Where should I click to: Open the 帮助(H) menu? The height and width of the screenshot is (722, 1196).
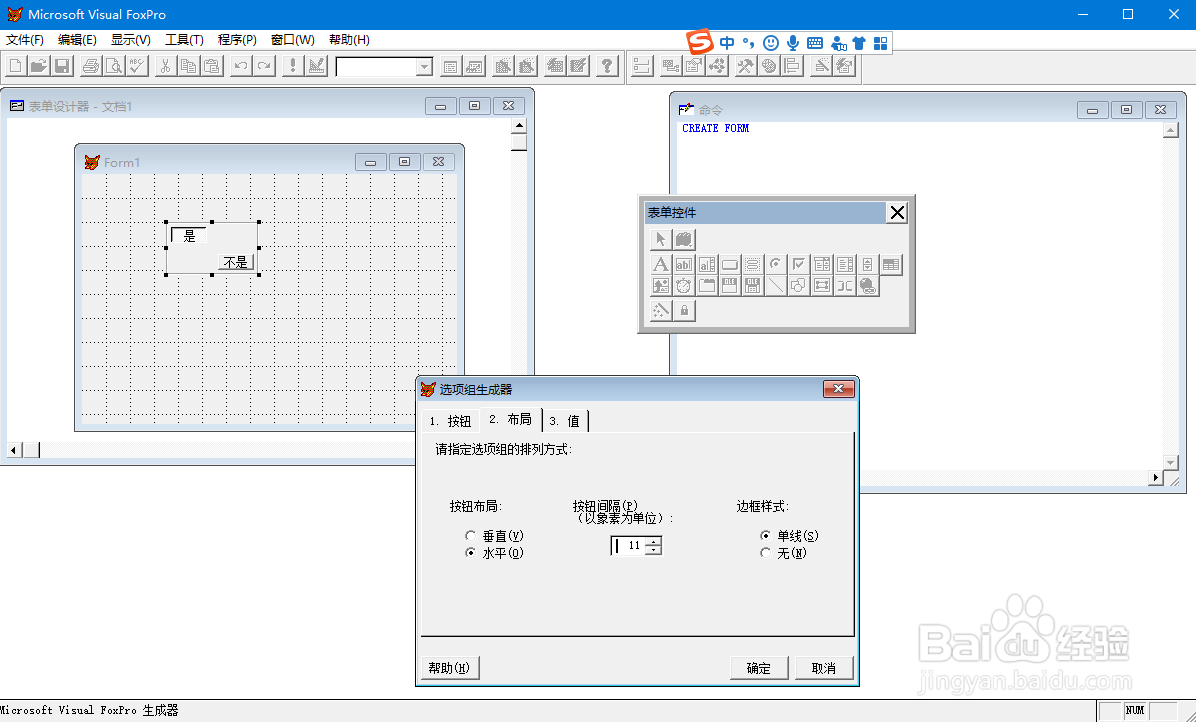tap(349, 40)
